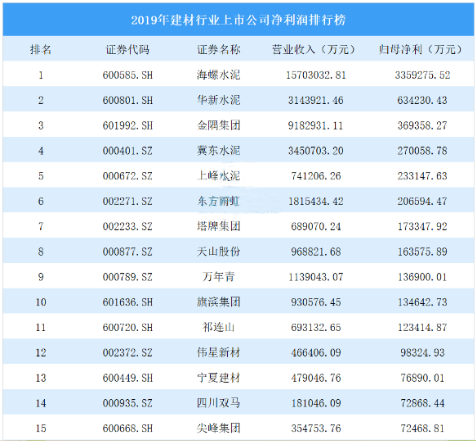This screenshot has height=441, width=476.
Task: Select the 排名 column header
Action: (41, 50)
